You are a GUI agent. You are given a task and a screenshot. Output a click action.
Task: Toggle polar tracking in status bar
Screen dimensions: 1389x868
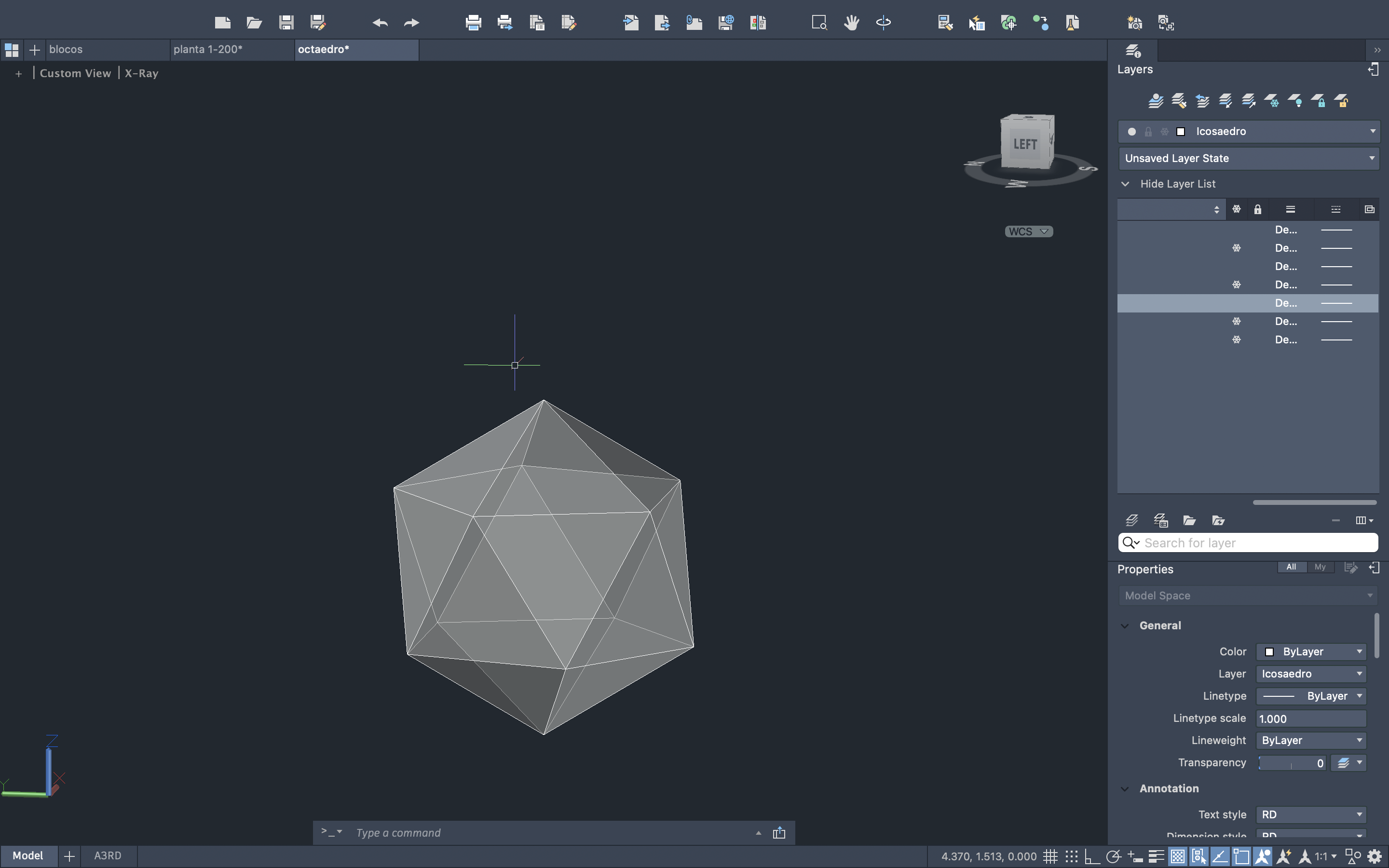pos(1114,856)
